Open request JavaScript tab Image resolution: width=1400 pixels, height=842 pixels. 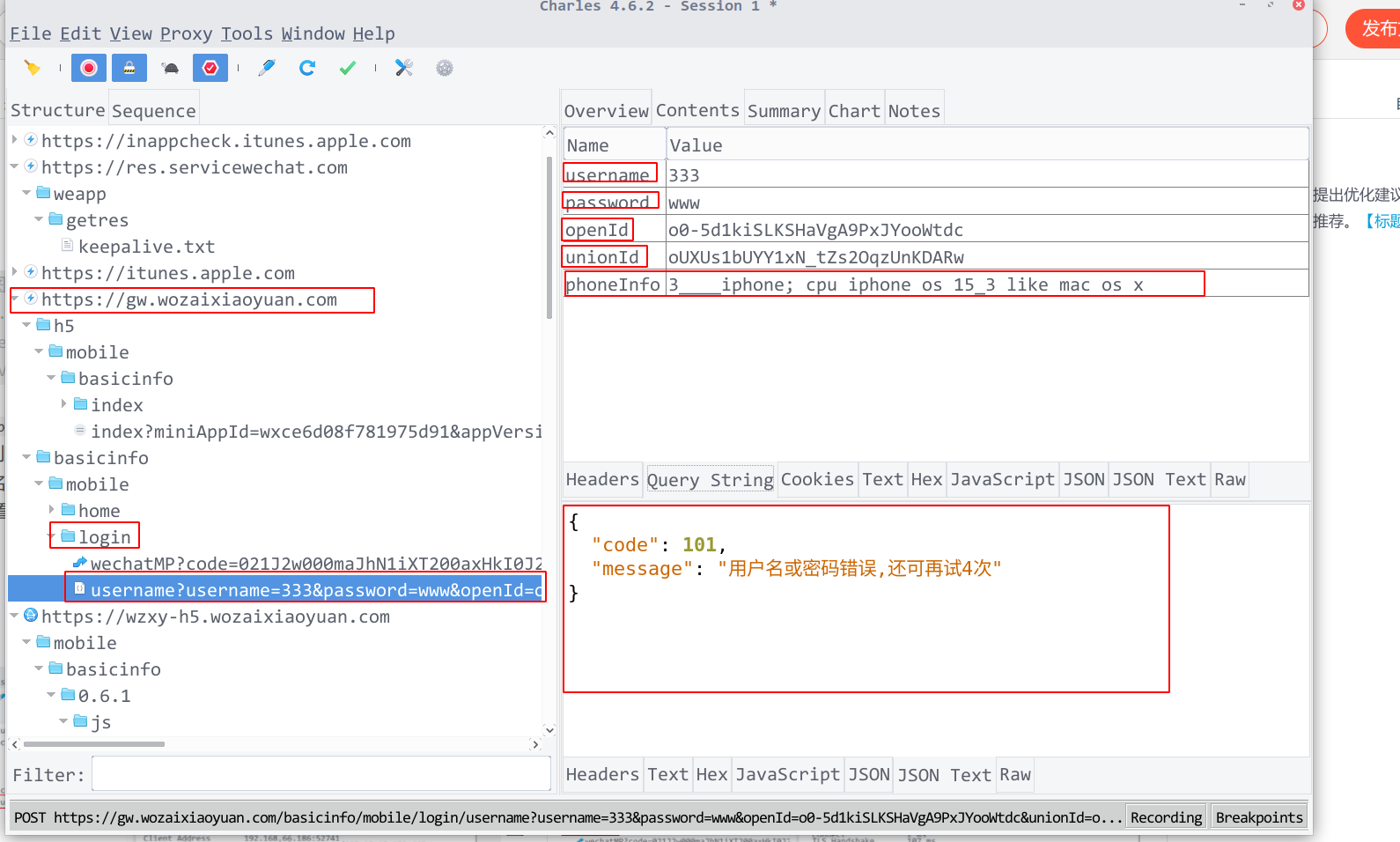(1002, 479)
